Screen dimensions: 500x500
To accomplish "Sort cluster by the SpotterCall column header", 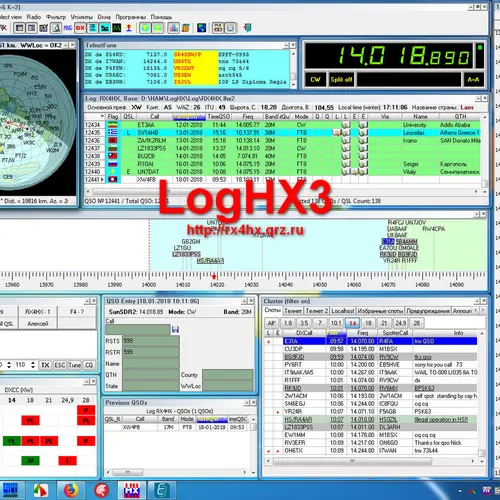I will pyautogui.click(x=395, y=333).
